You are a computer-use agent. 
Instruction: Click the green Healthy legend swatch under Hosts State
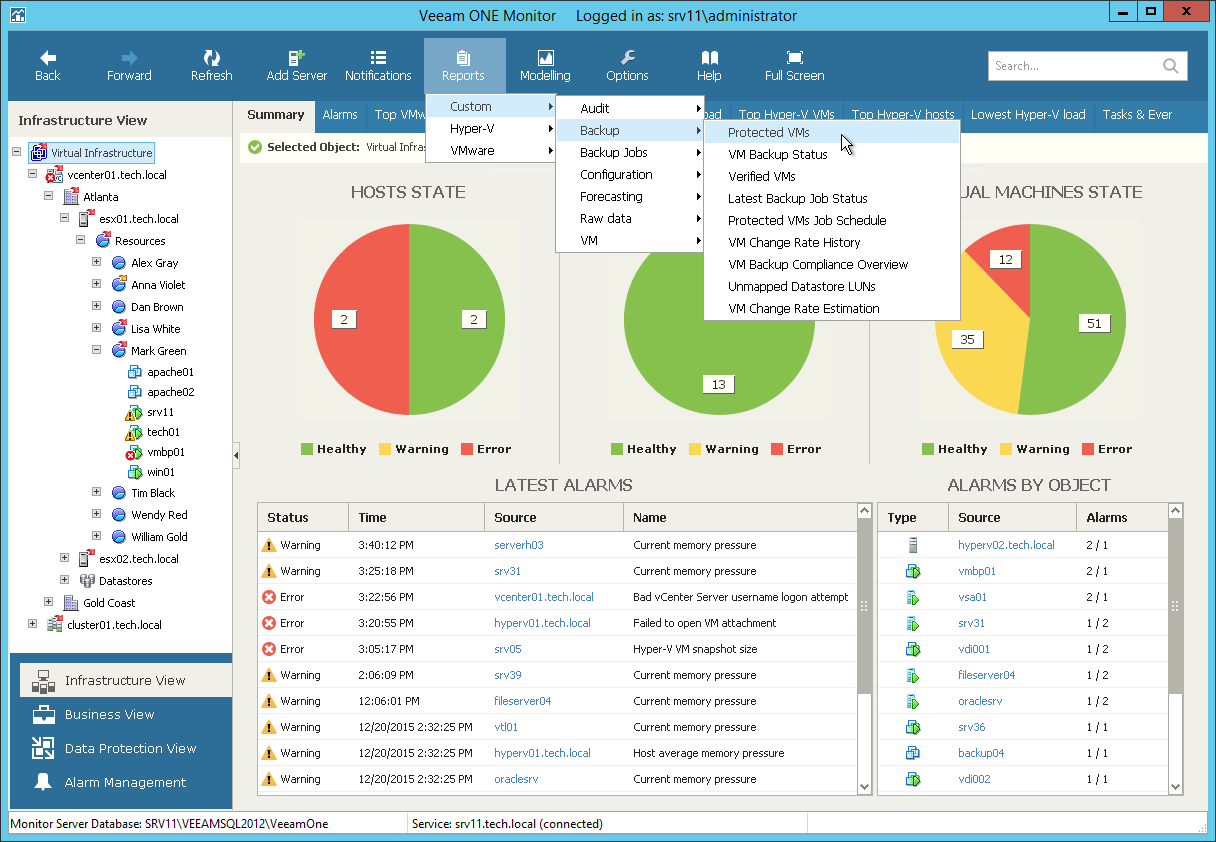tap(307, 449)
